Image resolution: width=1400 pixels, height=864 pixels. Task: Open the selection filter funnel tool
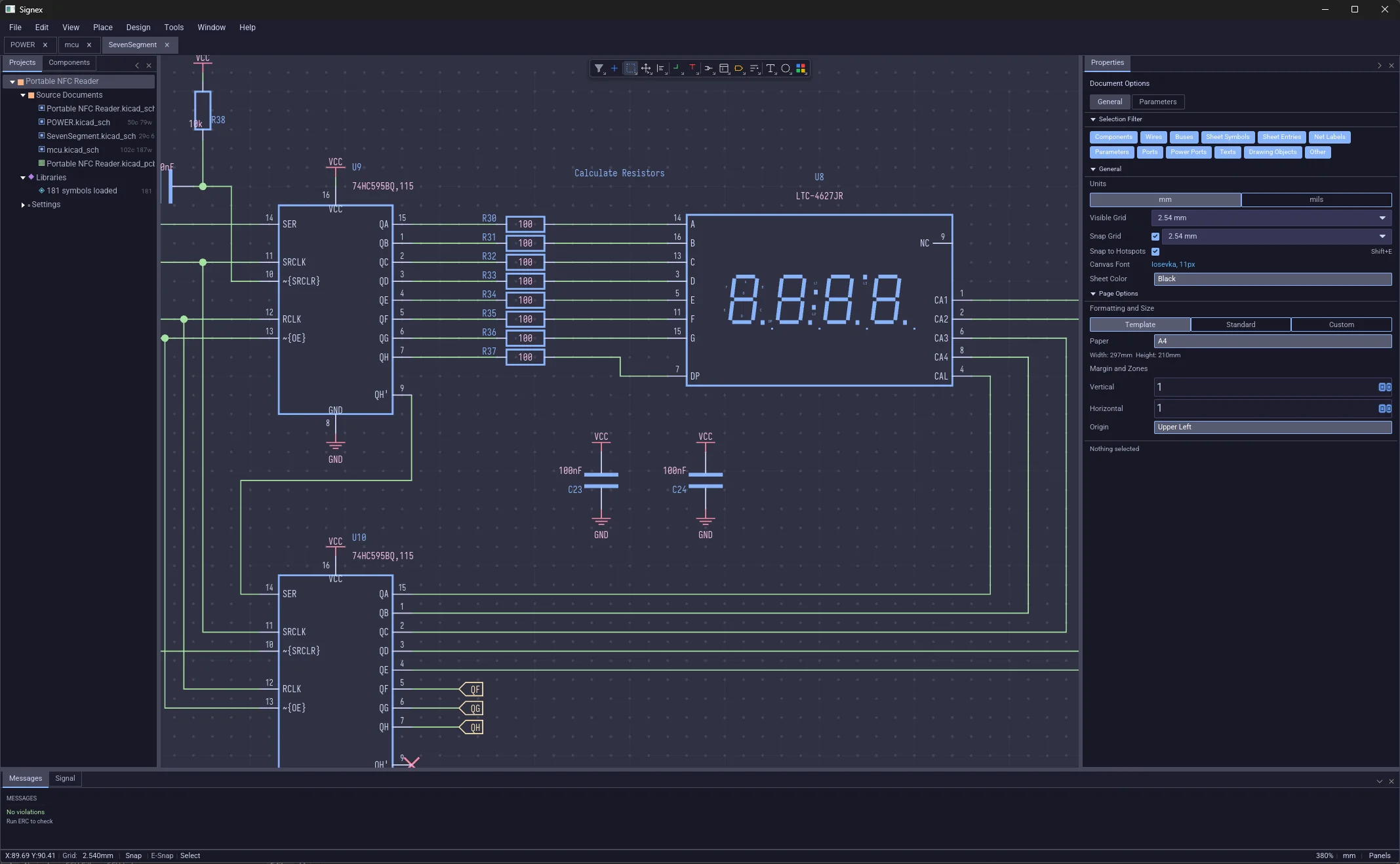599,68
